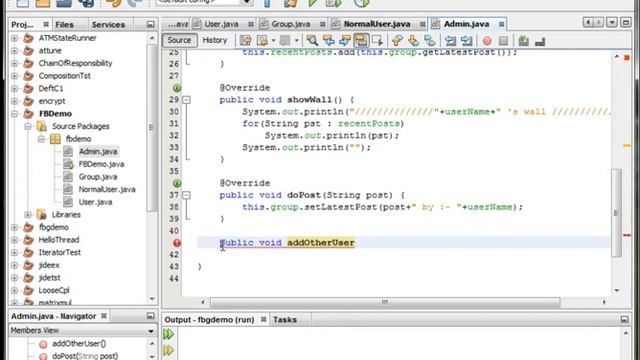Image resolution: width=640 pixels, height=360 pixels.
Task: Switch to the Files tab
Action: pos(64,24)
